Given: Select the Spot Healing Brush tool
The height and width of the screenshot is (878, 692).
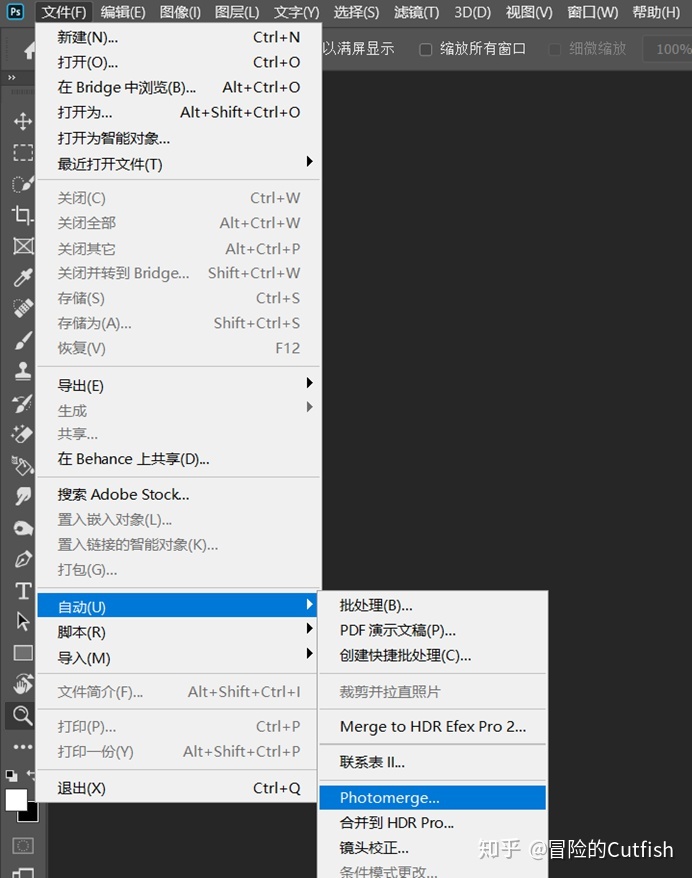Looking at the screenshot, I should (22, 309).
